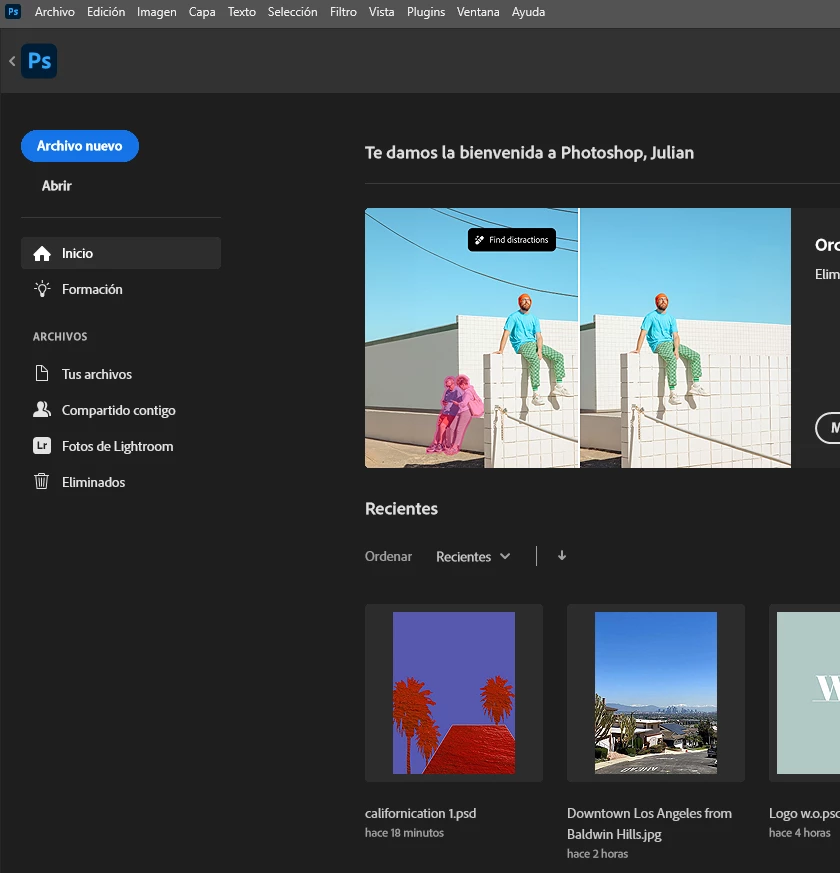The height and width of the screenshot is (873, 840).
Task: Click the Photoshop Ps home logo
Action: pos(39,61)
